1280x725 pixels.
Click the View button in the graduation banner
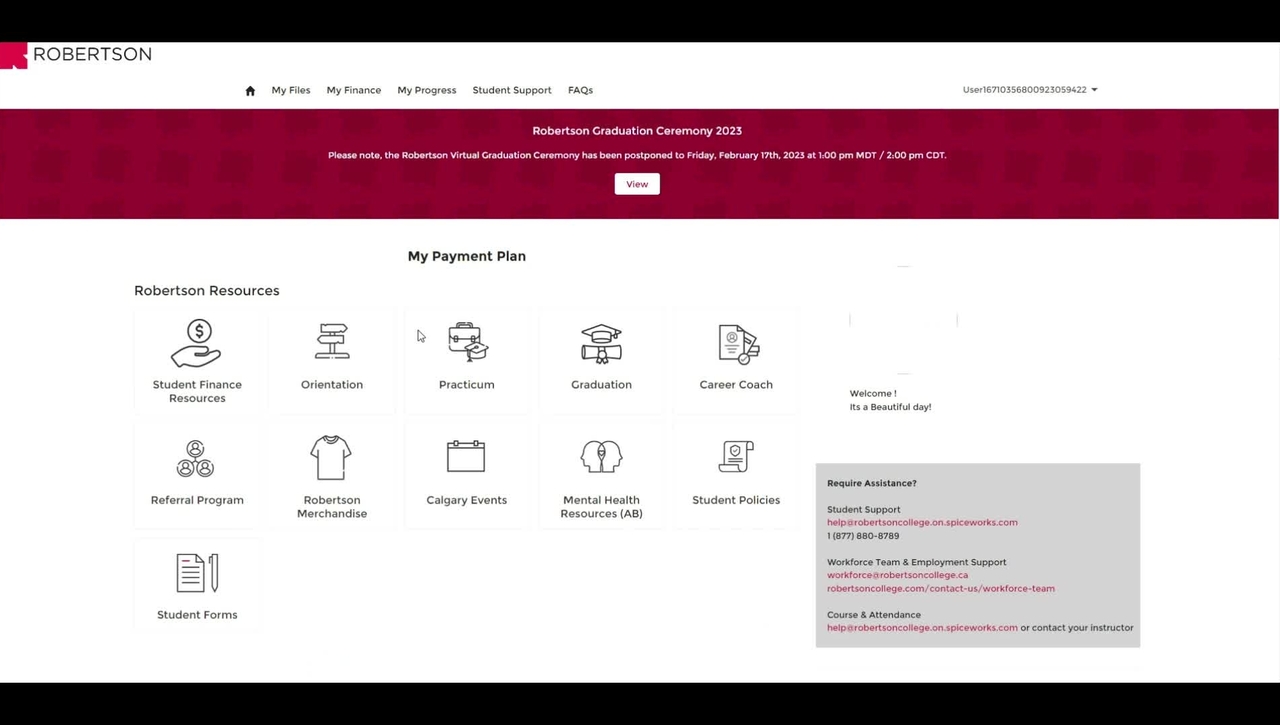click(637, 184)
